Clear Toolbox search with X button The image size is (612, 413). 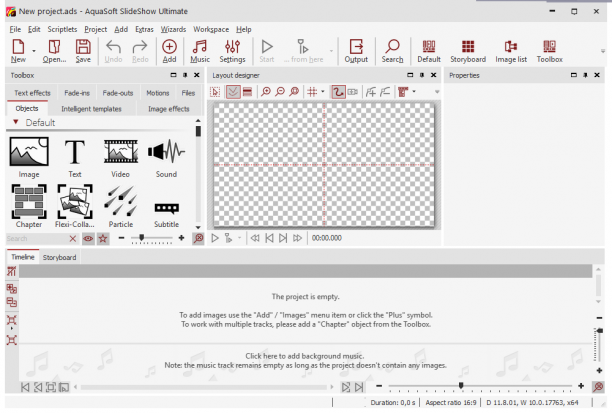[x=73, y=239]
